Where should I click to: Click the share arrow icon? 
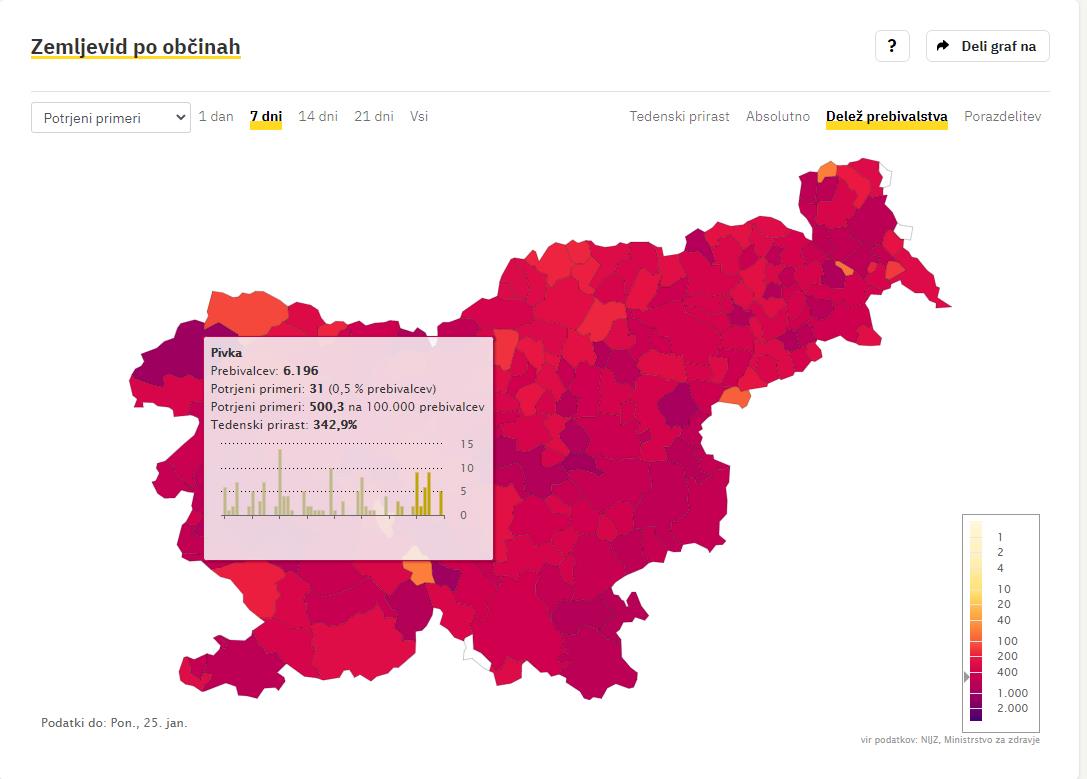tap(943, 46)
